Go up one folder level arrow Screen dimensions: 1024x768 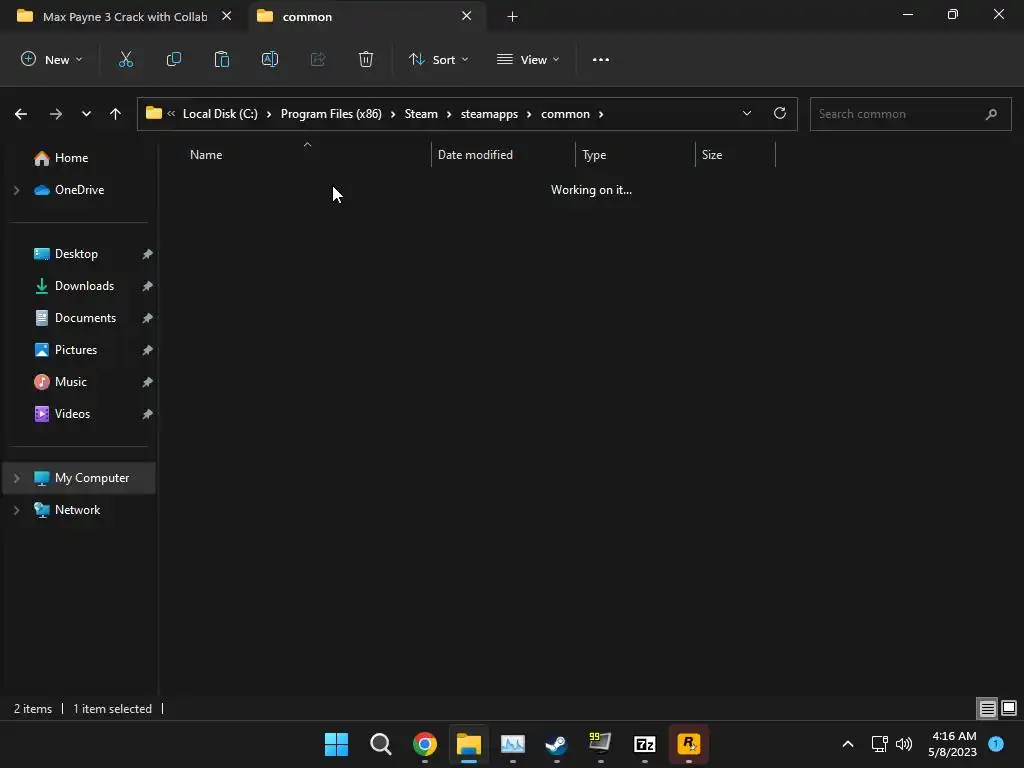[116, 114]
